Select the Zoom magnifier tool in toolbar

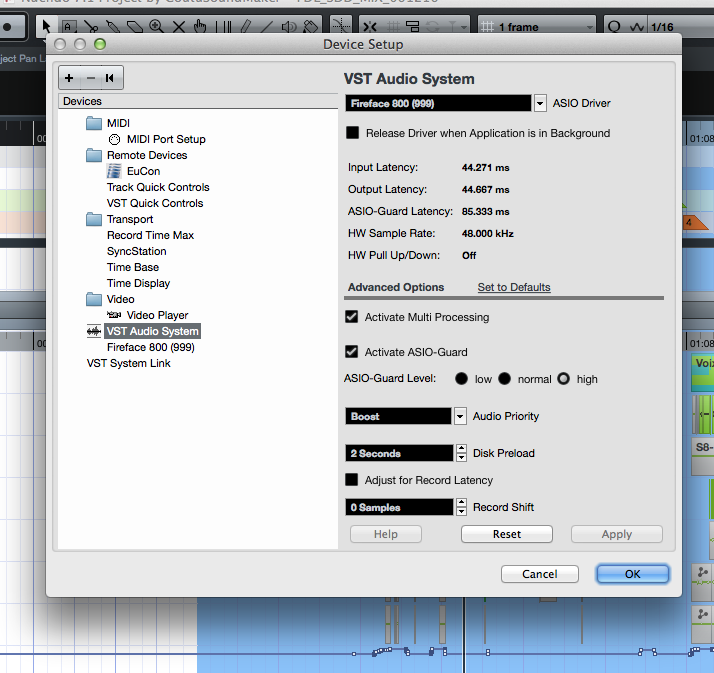tap(156, 27)
